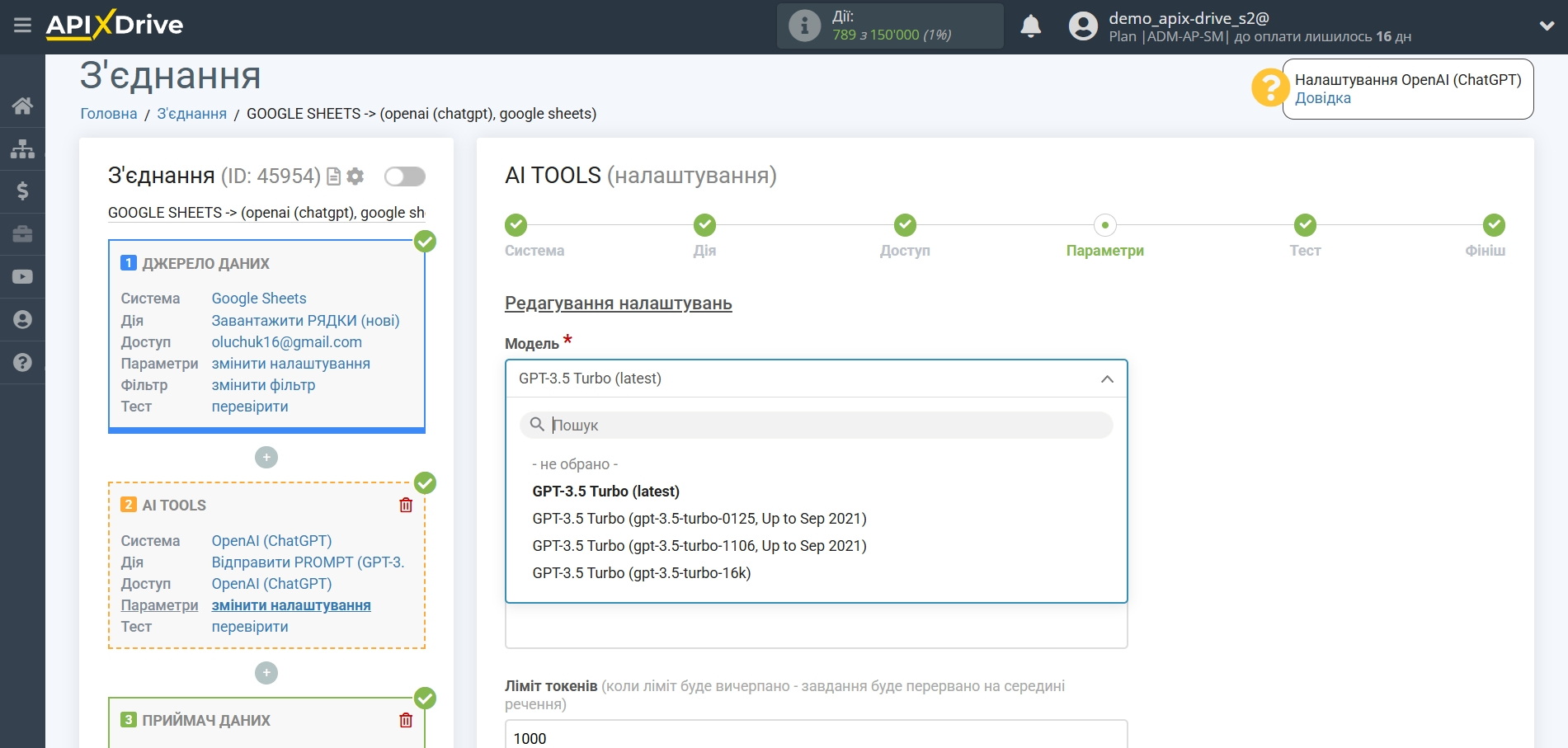
Task: Click the user avatar icon
Action: (x=1083, y=26)
